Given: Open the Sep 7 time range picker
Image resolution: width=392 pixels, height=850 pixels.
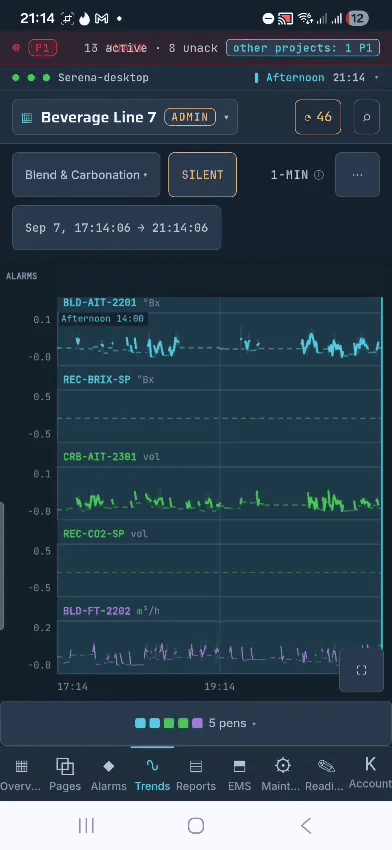Looking at the screenshot, I should click(117, 228).
